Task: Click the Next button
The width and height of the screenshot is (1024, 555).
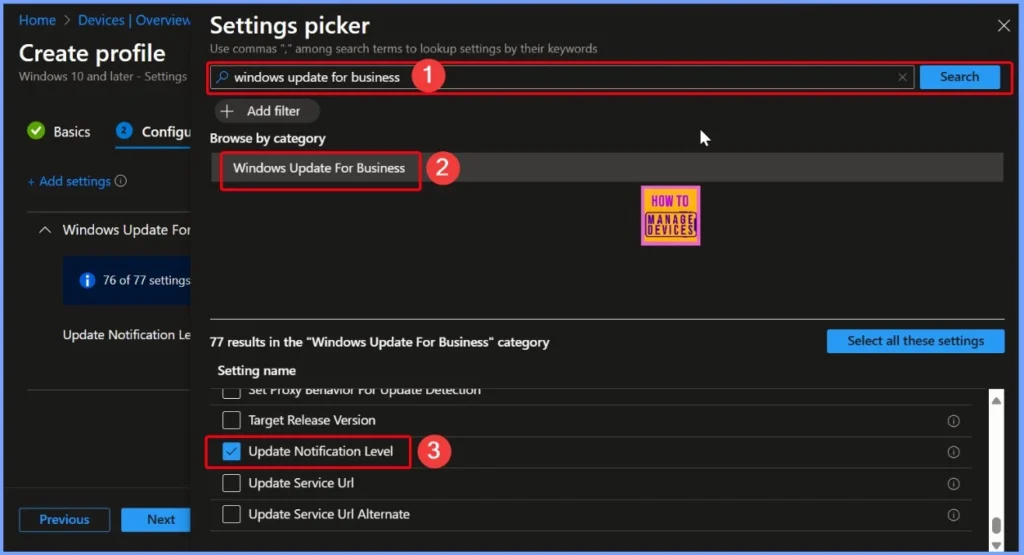Action: pyautogui.click(x=156, y=520)
